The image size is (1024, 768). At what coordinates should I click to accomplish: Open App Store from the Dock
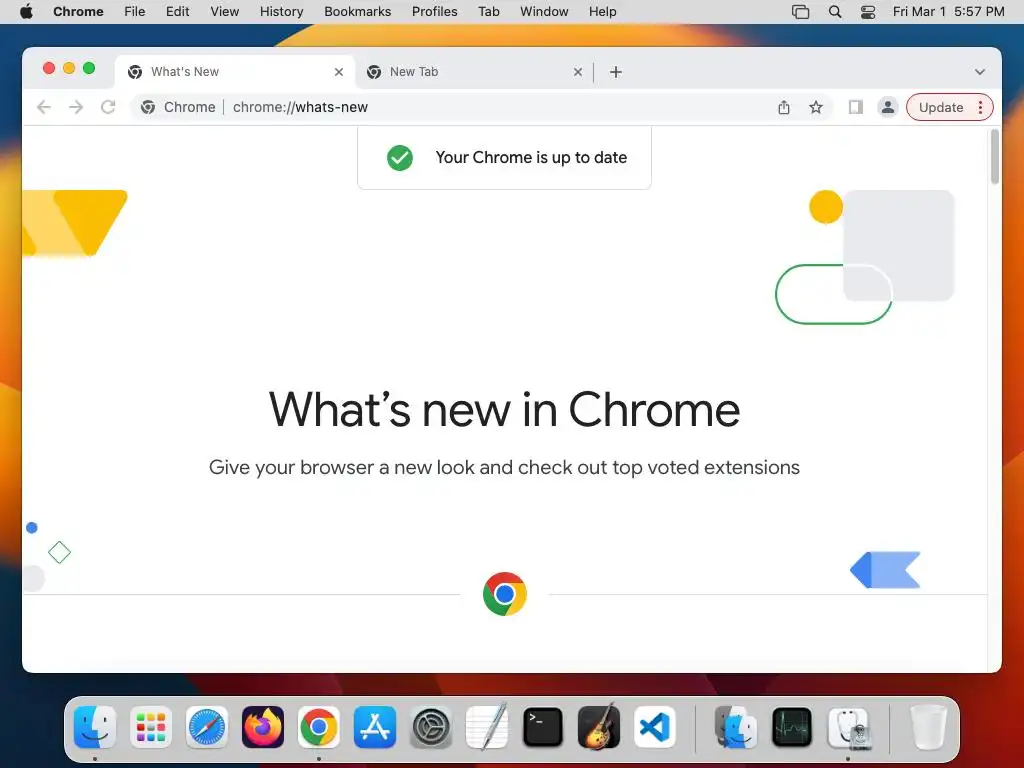point(375,727)
